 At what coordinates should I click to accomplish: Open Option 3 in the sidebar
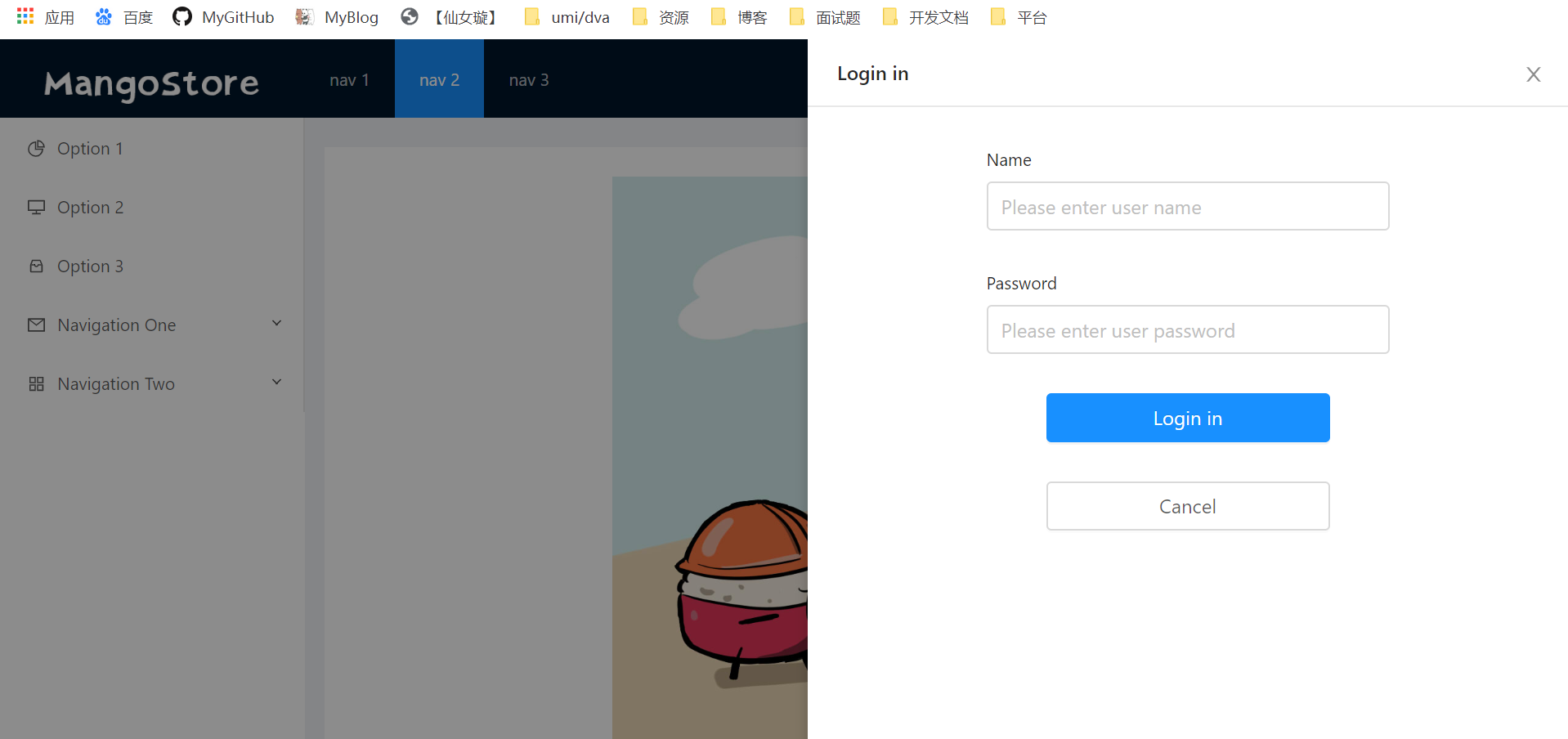coord(152,266)
